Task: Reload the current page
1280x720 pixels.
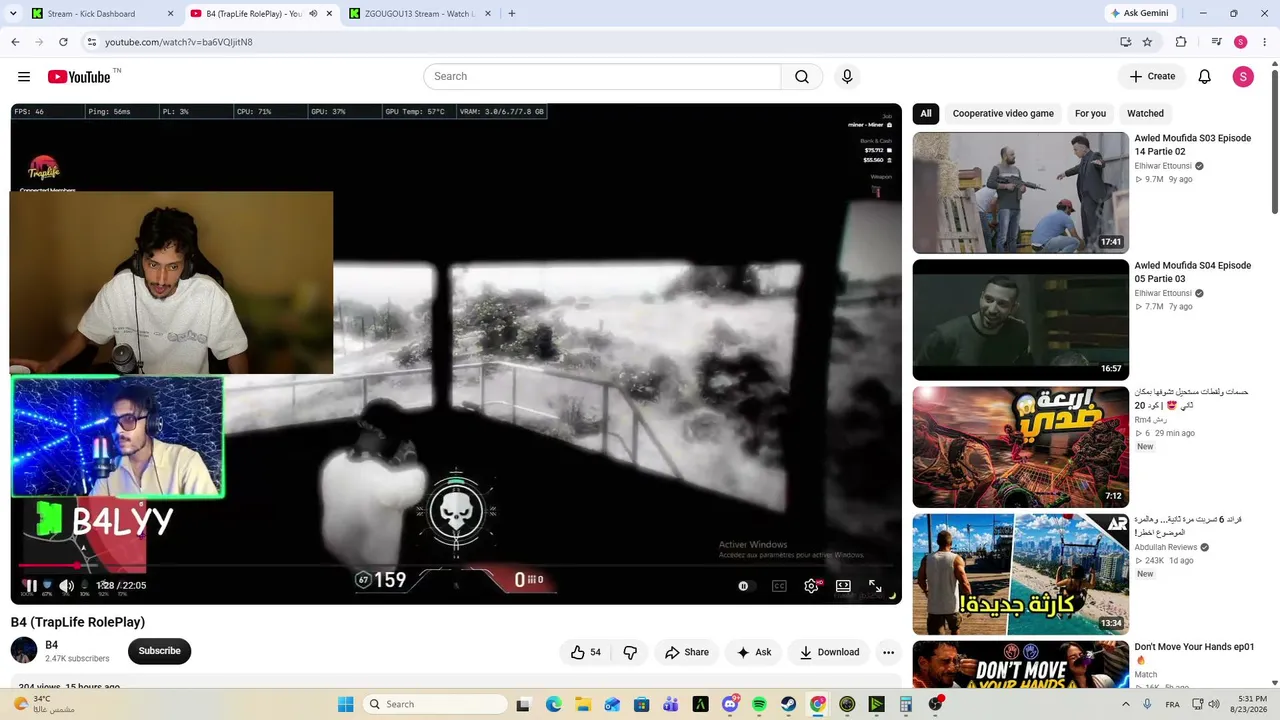Action: pos(63,42)
